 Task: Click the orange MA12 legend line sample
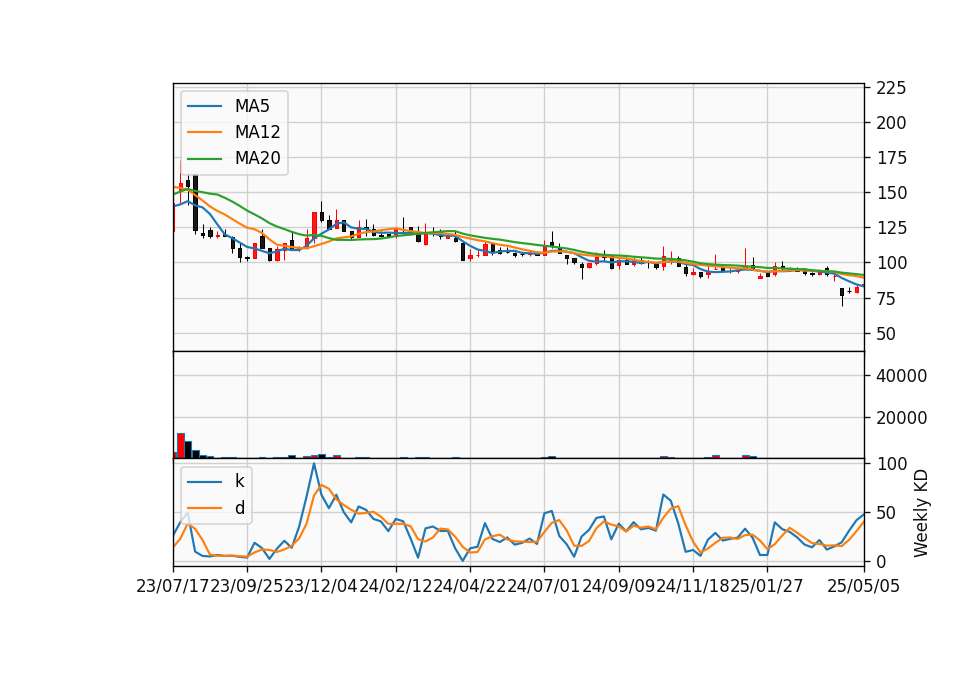tap(204, 132)
